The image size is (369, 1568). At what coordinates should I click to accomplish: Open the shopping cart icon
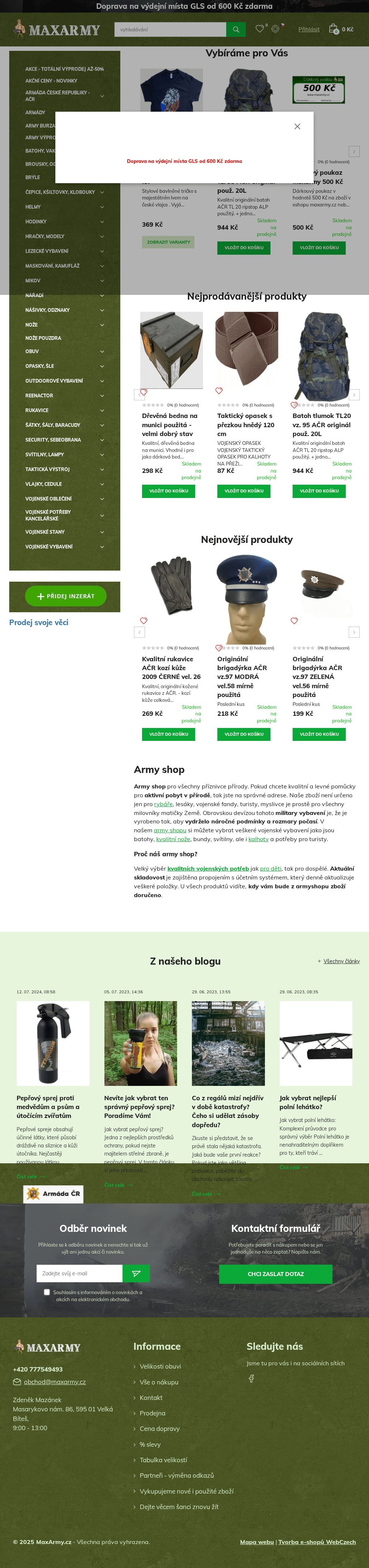(x=333, y=29)
